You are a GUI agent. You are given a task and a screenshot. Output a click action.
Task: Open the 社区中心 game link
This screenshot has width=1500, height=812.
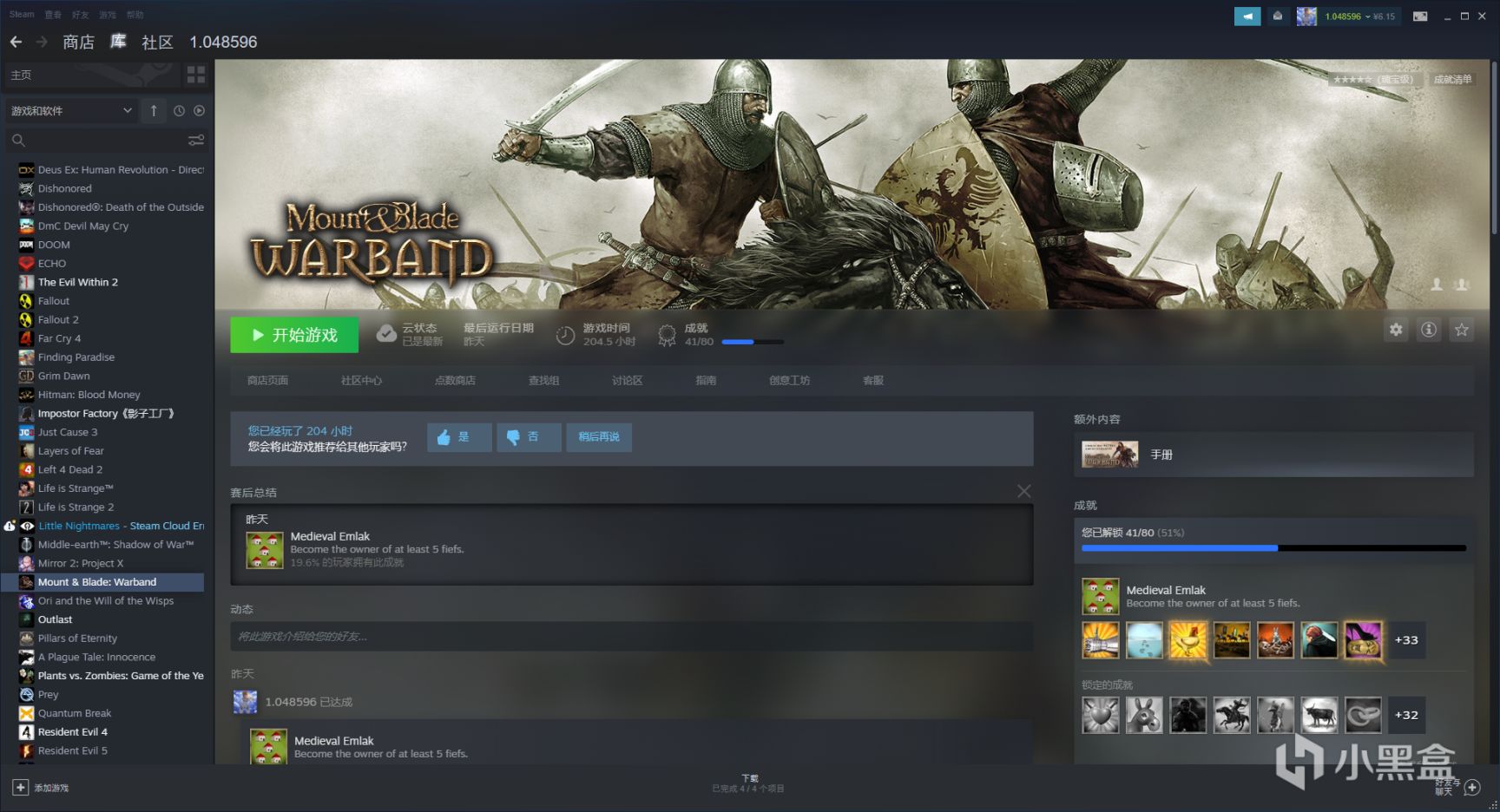click(361, 380)
